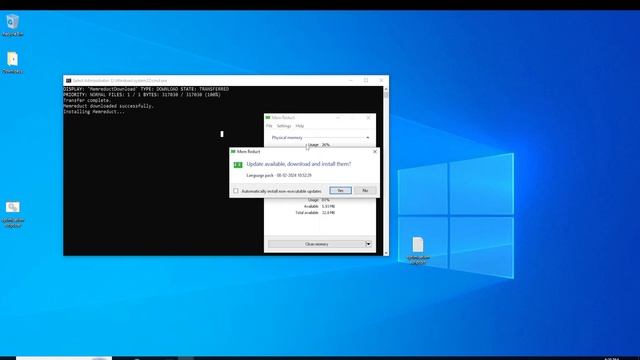Image resolution: width=640 pixels, height=360 pixels.
Task: Open the Help menu in Mem Reduct
Action: tap(300, 126)
